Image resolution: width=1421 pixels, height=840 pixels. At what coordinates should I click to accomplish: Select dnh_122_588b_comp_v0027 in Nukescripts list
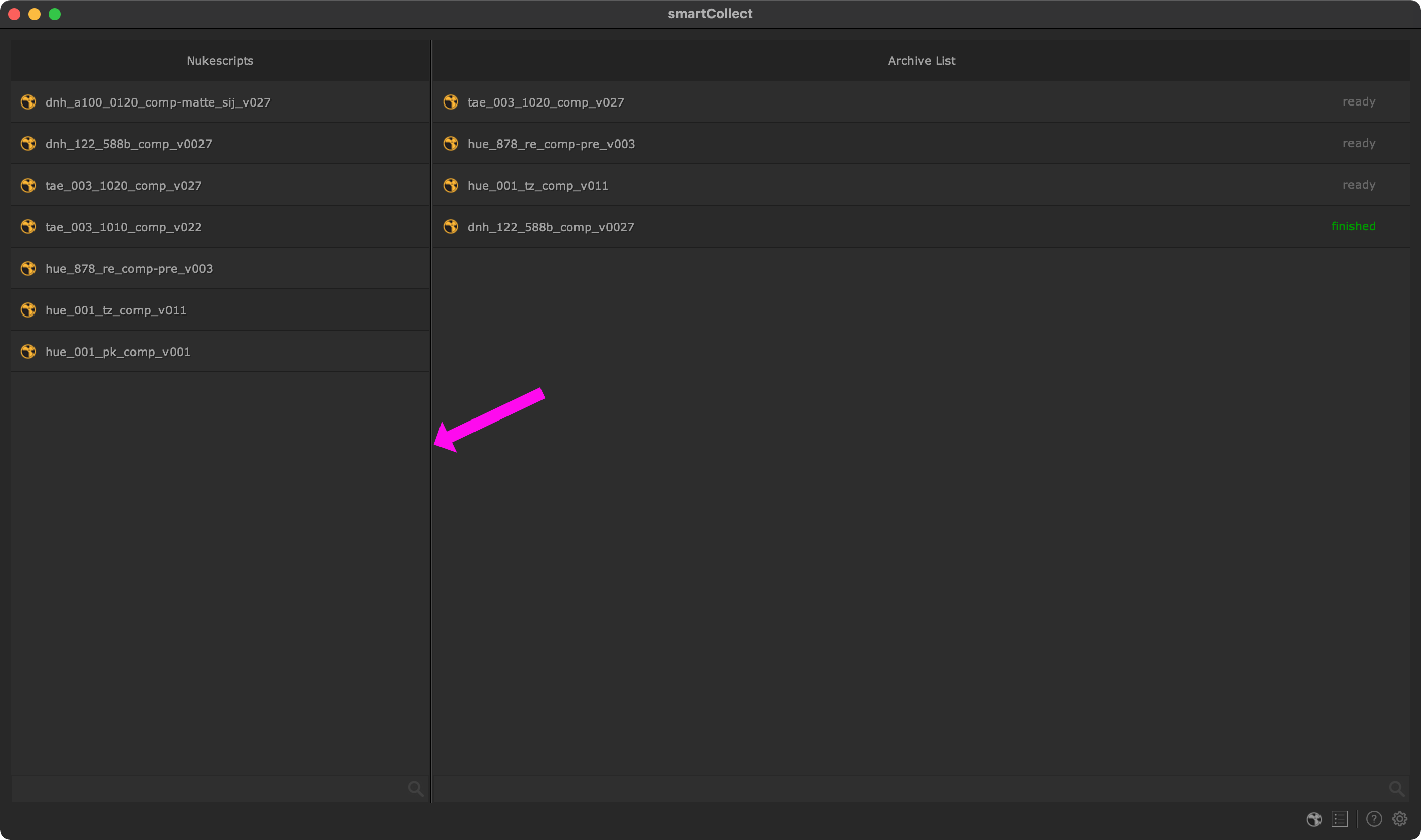point(128,144)
